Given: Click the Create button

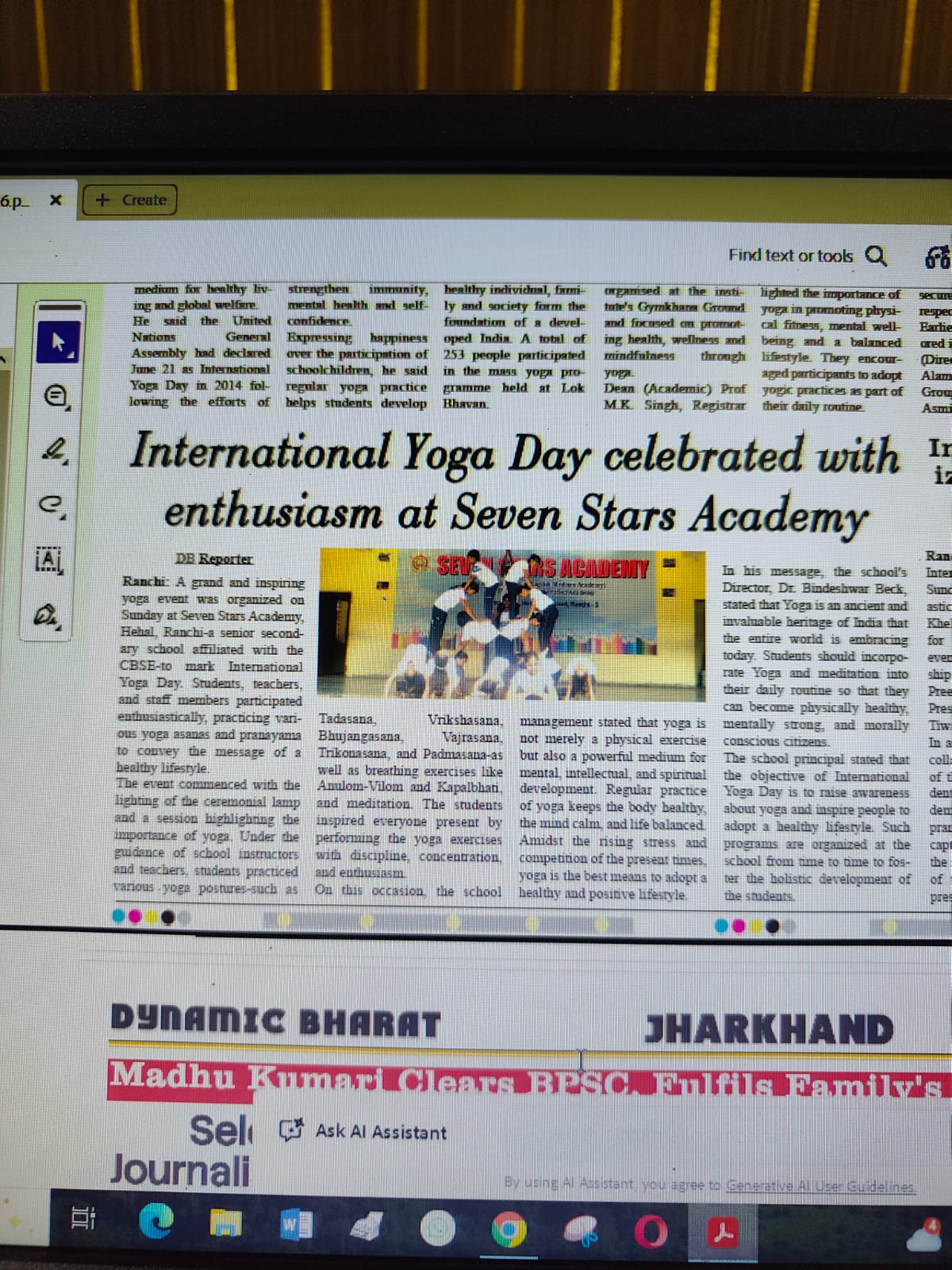Looking at the screenshot, I should tap(130, 200).
